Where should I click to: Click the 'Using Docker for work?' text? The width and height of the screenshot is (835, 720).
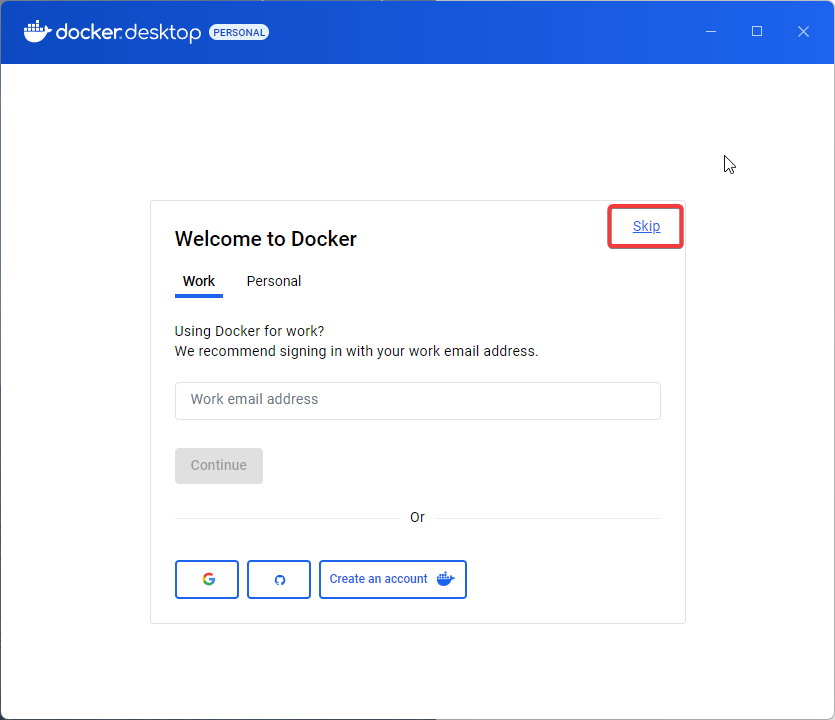(249, 331)
